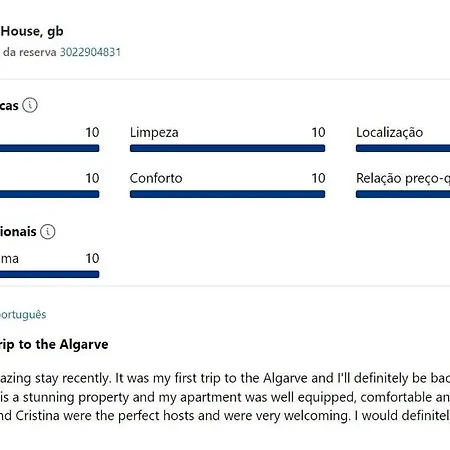Screen dimensions: 450x450
Task: Click the rating bar under 'ma' score
Action: coord(50,274)
